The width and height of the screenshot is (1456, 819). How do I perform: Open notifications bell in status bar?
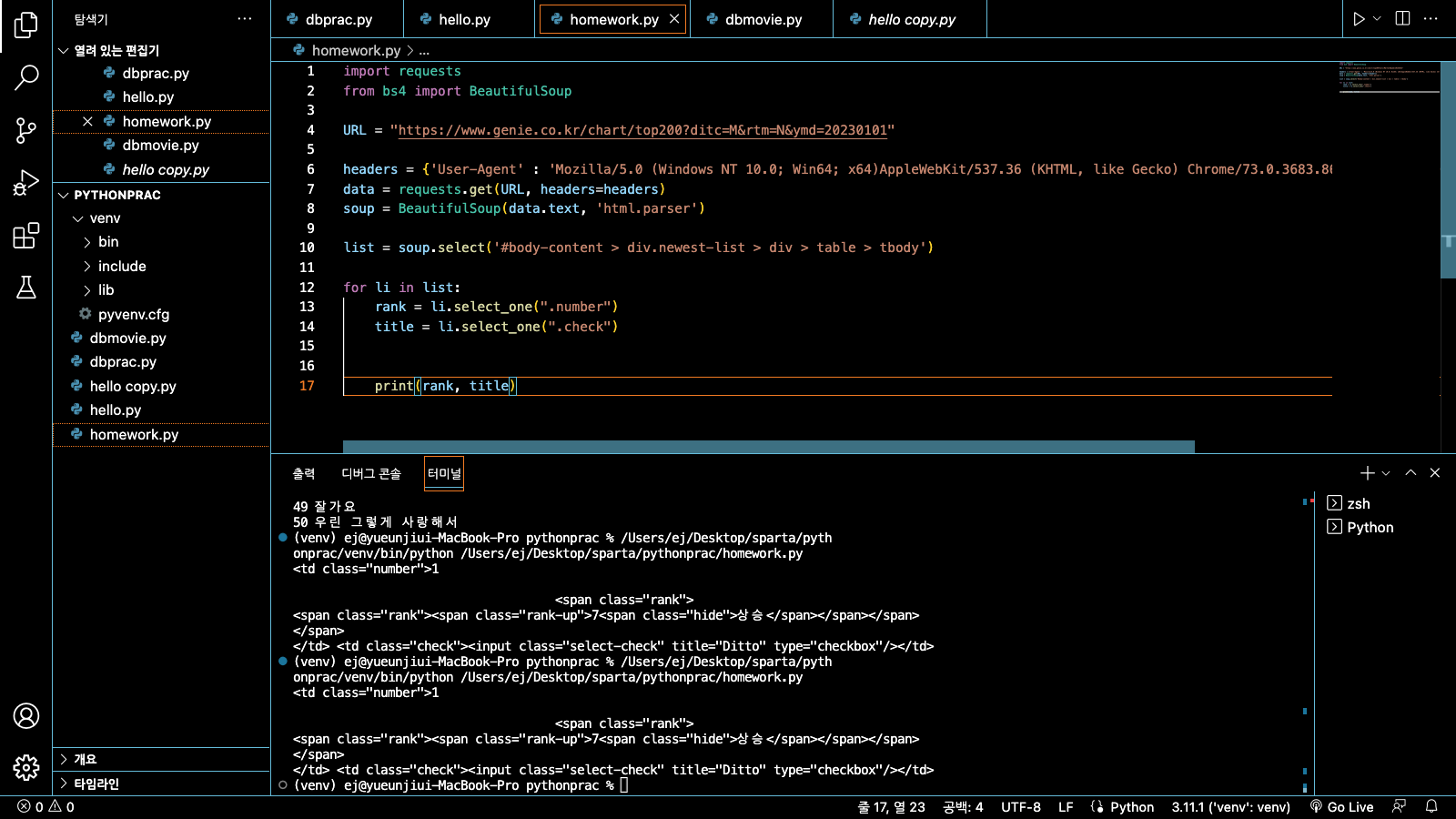click(1431, 807)
